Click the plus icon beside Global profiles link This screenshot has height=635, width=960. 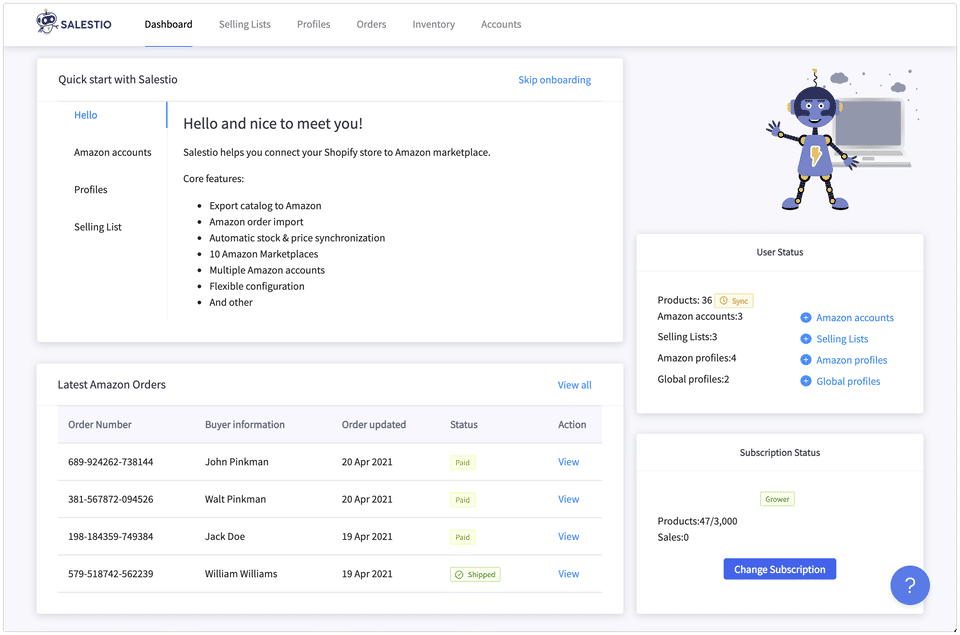[x=806, y=381]
